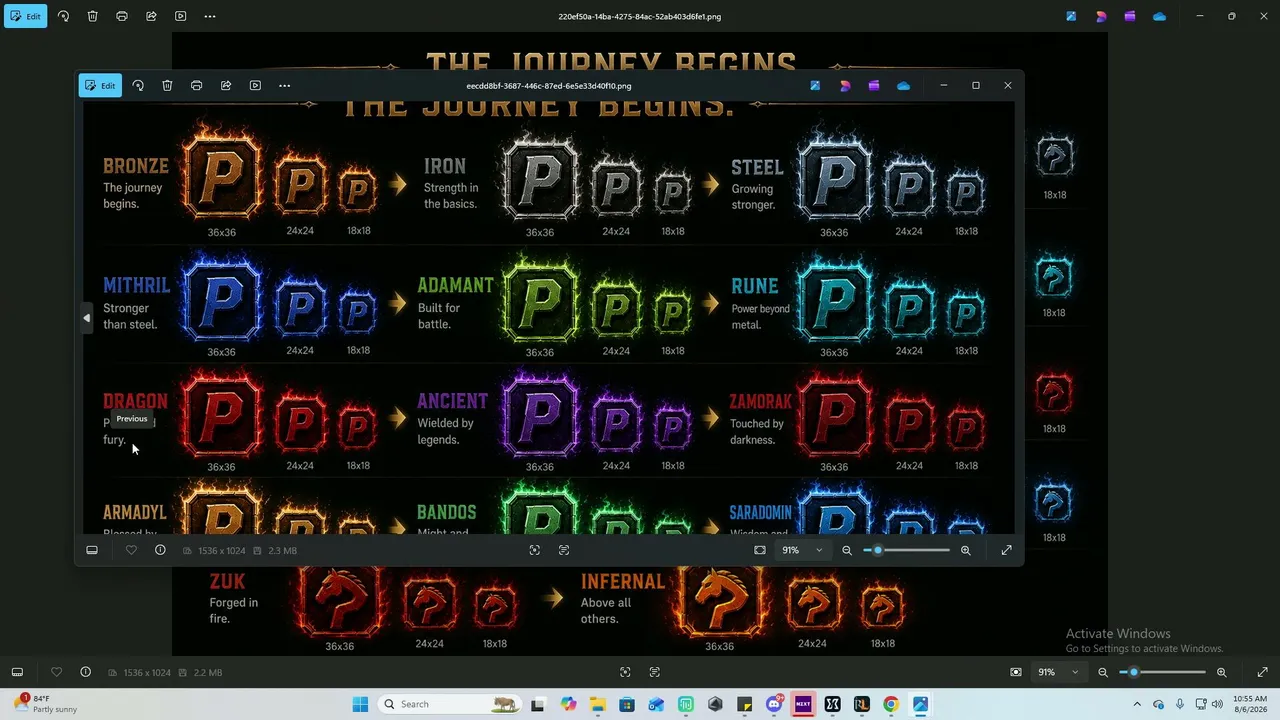The width and height of the screenshot is (1280, 720).
Task: Show file info in the front Photos window
Action: [x=160, y=550]
